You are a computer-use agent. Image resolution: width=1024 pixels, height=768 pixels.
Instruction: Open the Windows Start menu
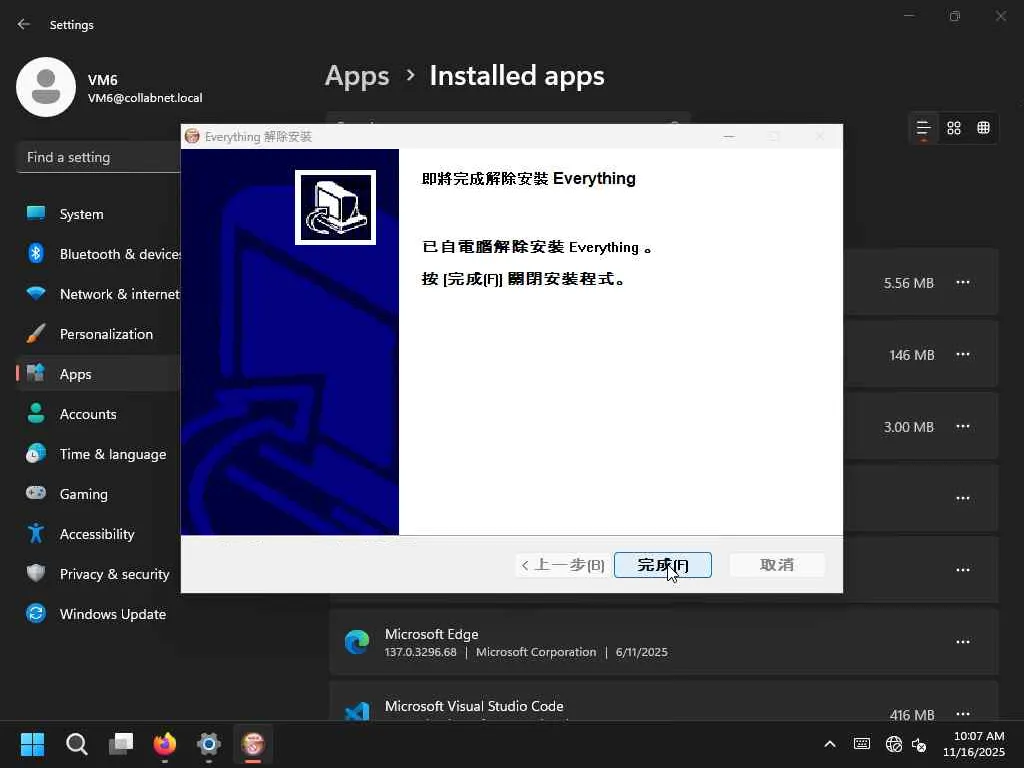[32, 744]
